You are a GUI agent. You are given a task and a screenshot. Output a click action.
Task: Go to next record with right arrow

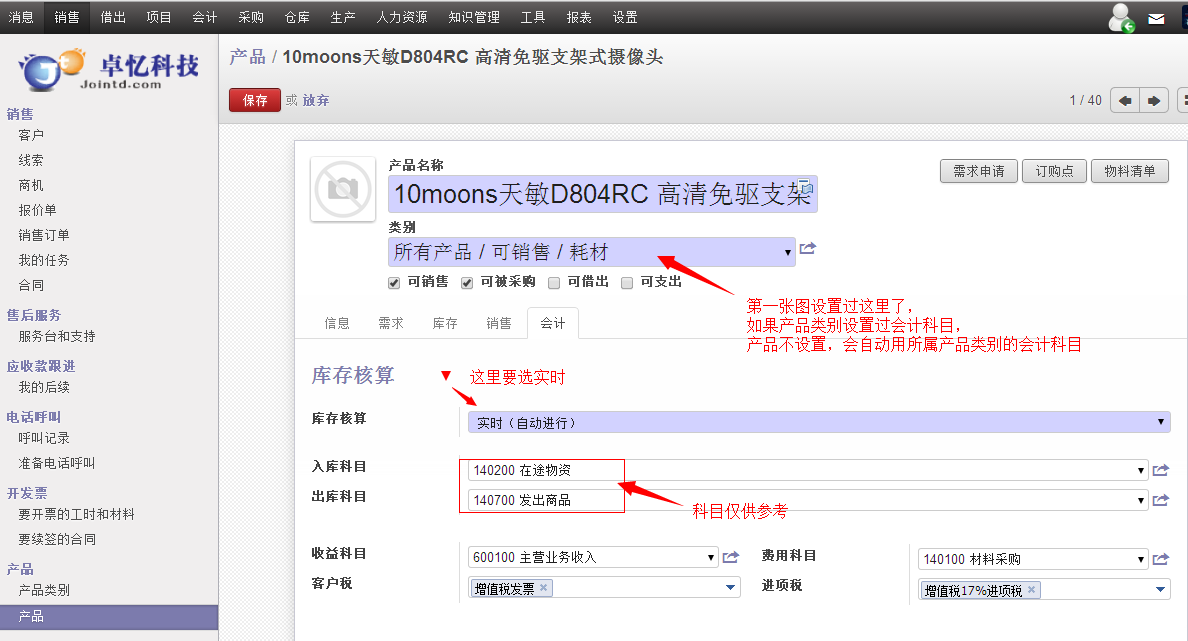pyautogui.click(x=1154, y=100)
